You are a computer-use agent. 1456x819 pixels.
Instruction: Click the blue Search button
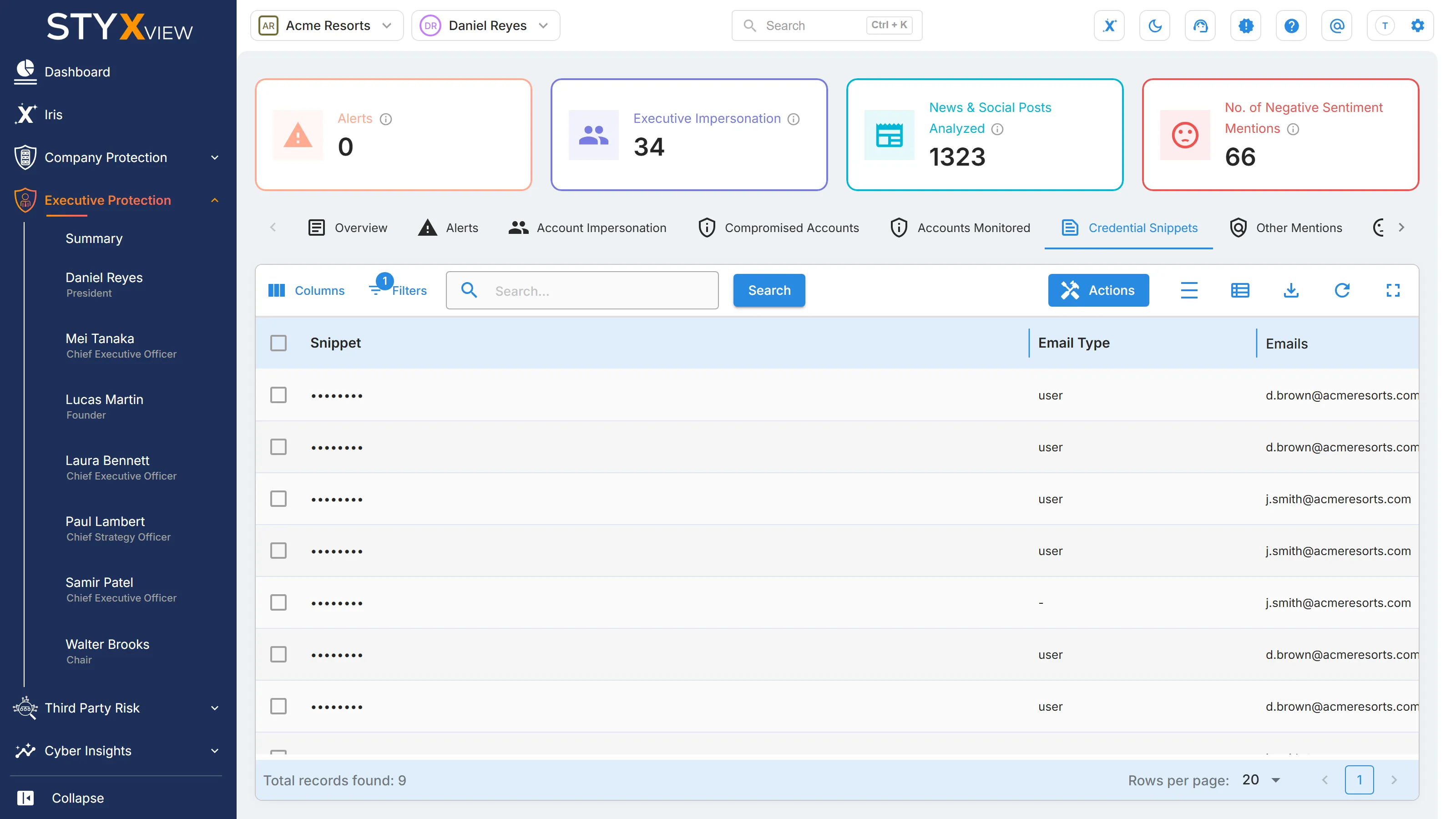click(768, 291)
